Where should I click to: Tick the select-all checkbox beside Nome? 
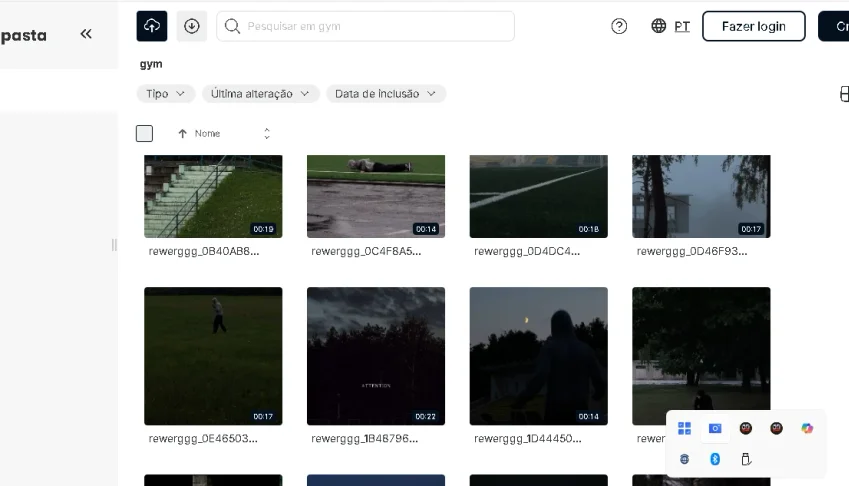click(144, 133)
